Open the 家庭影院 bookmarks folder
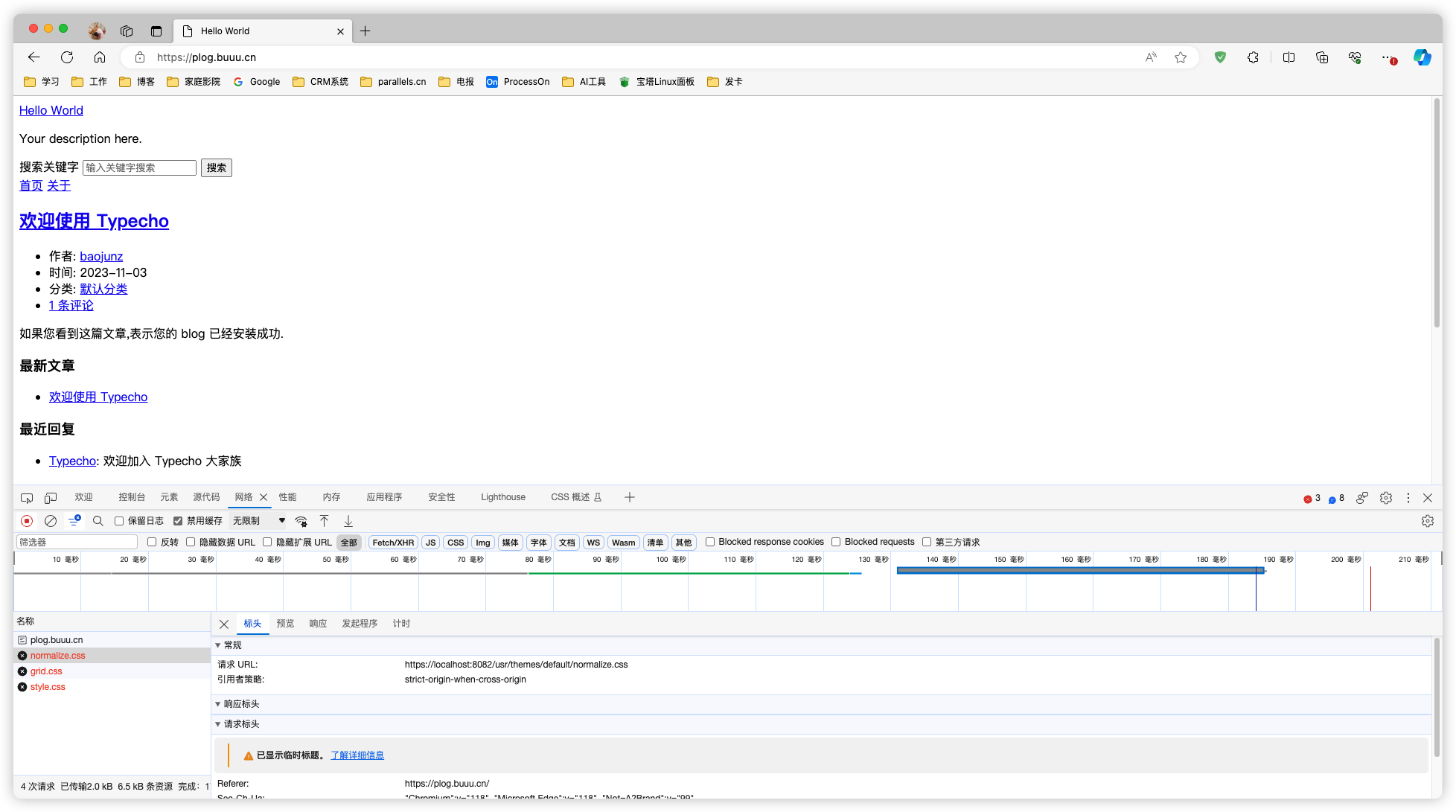 tap(194, 82)
